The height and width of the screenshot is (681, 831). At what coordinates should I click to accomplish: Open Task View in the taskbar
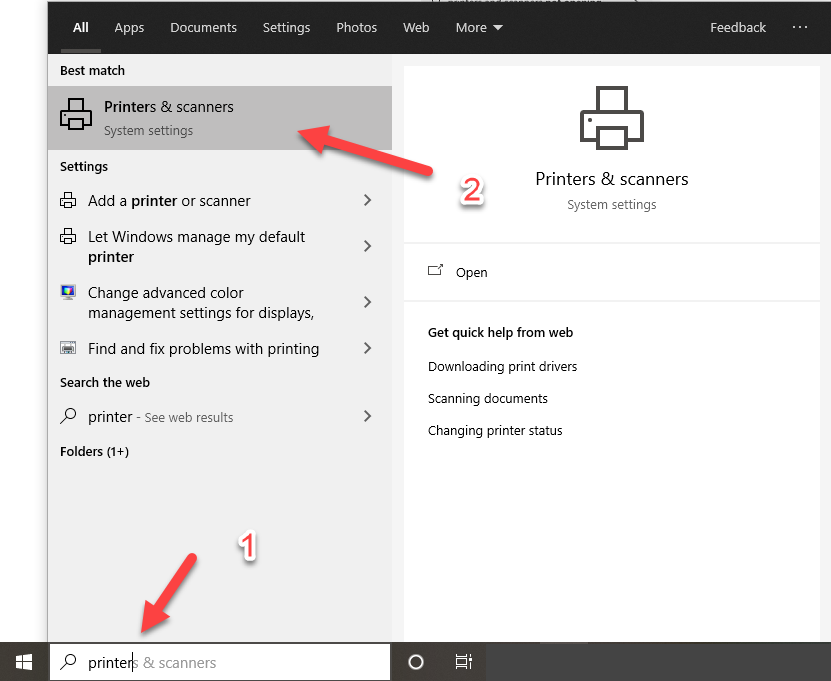click(464, 662)
